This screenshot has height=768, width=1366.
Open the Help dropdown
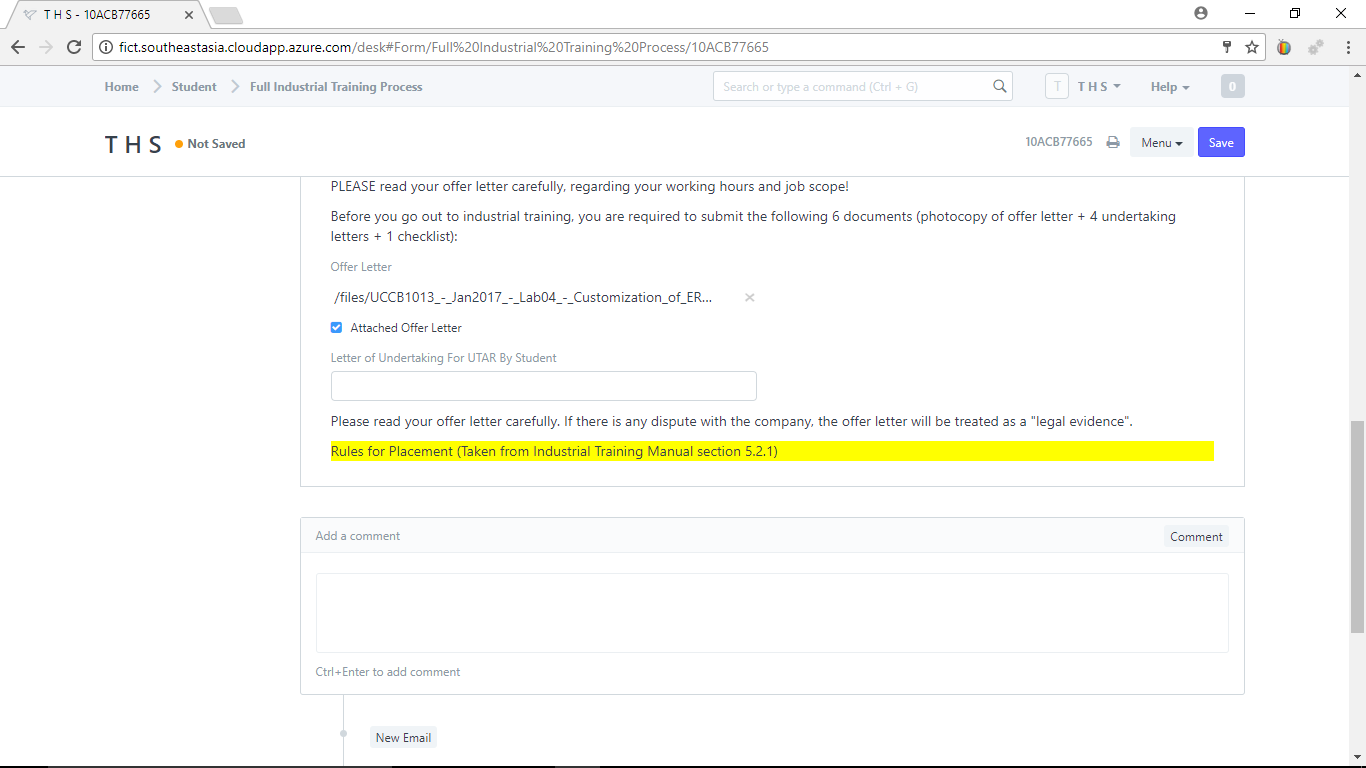1170,87
